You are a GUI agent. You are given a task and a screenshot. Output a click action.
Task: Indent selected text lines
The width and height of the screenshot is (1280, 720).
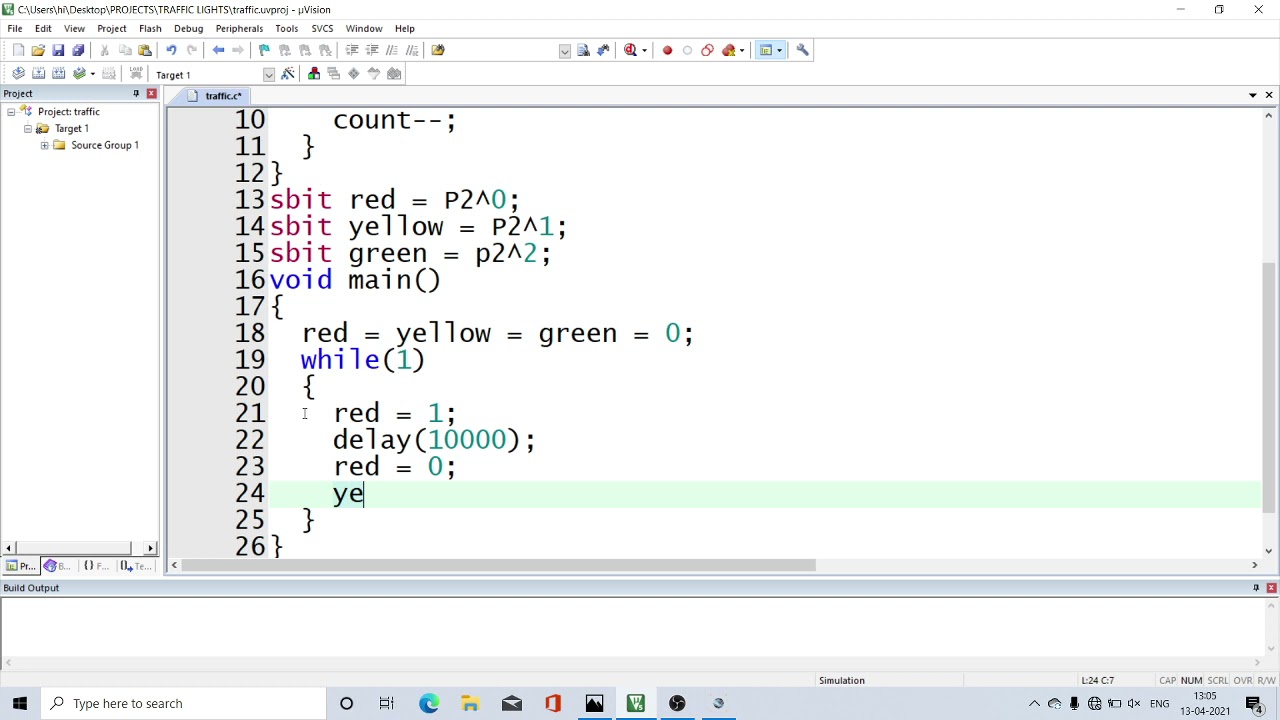[352, 50]
